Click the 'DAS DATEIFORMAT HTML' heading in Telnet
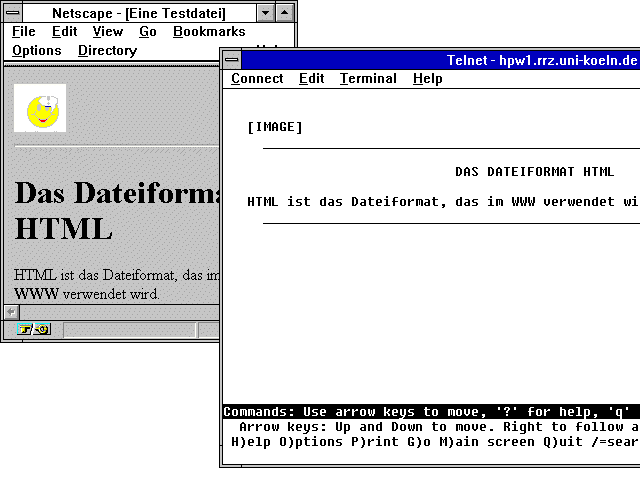The image size is (640, 480). pyautogui.click(x=535, y=171)
